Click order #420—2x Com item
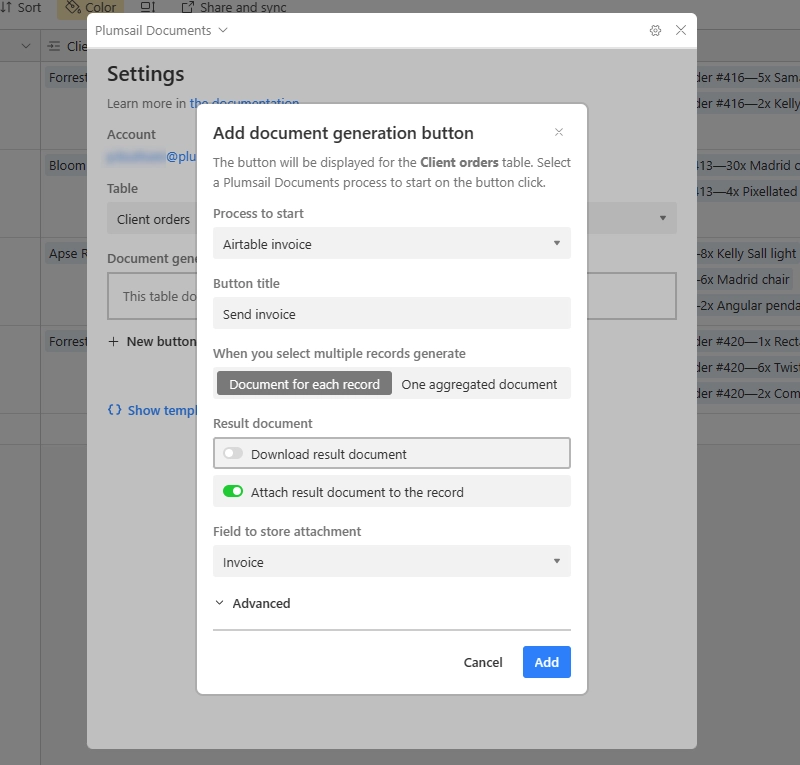Screen dimensions: 800x765 pos(748,393)
